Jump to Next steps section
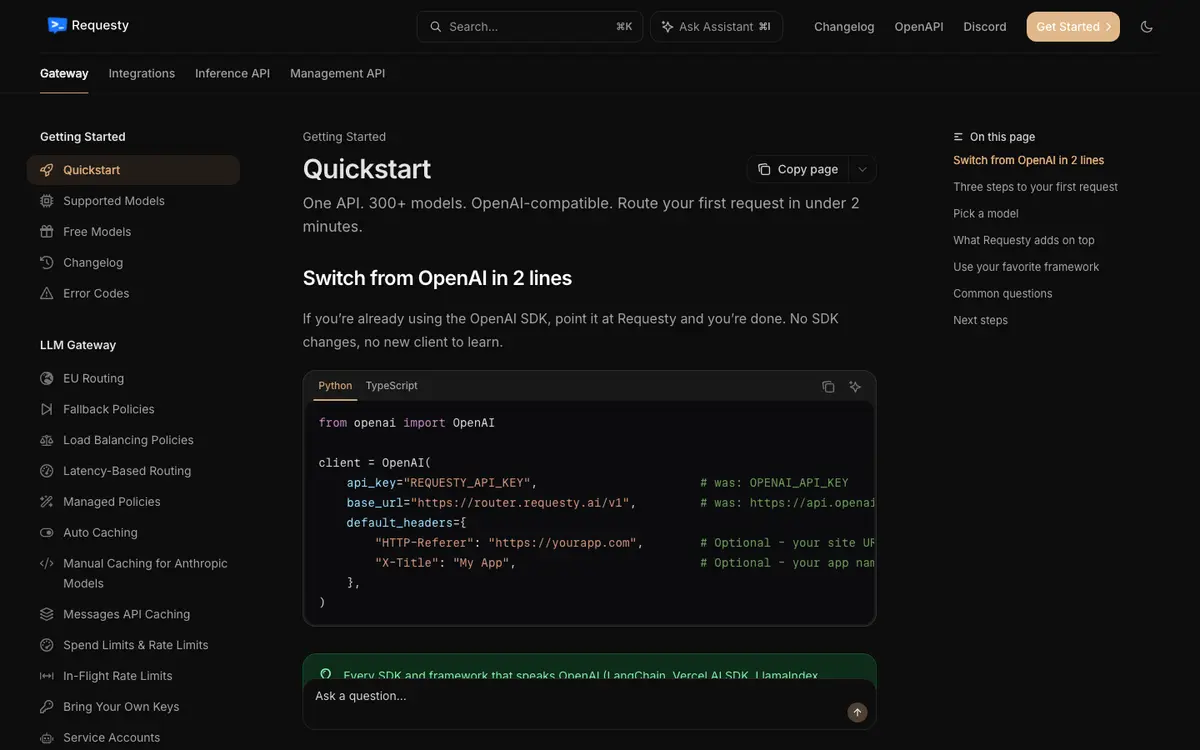The height and width of the screenshot is (750, 1200). coord(980,320)
